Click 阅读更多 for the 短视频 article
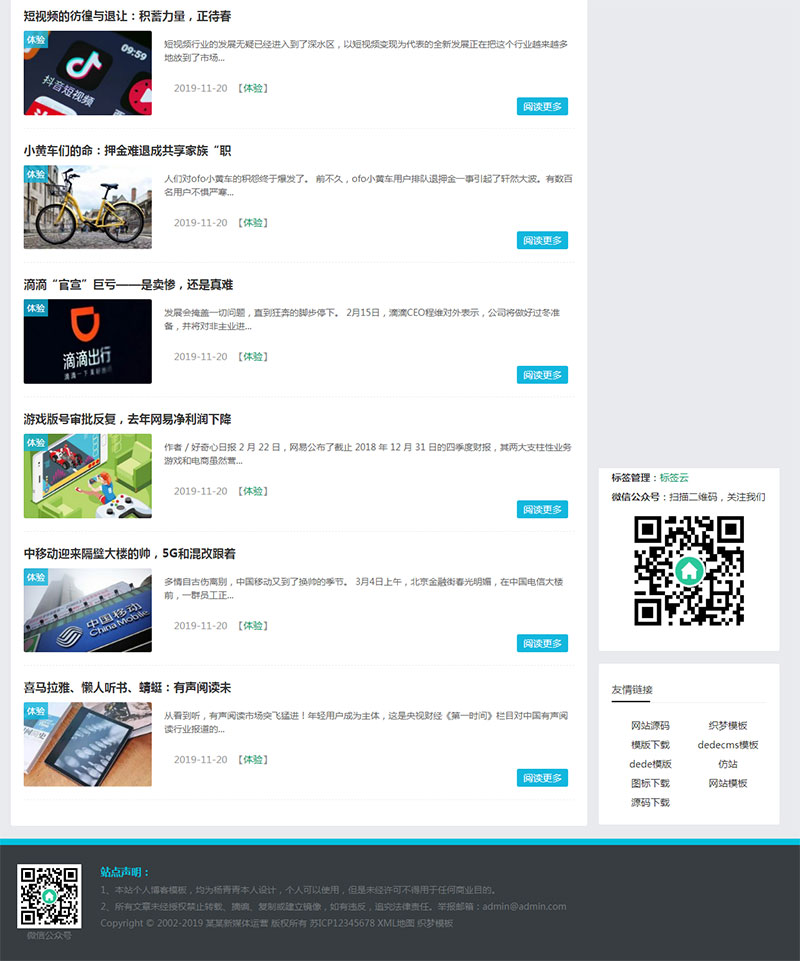 pyautogui.click(x=542, y=107)
